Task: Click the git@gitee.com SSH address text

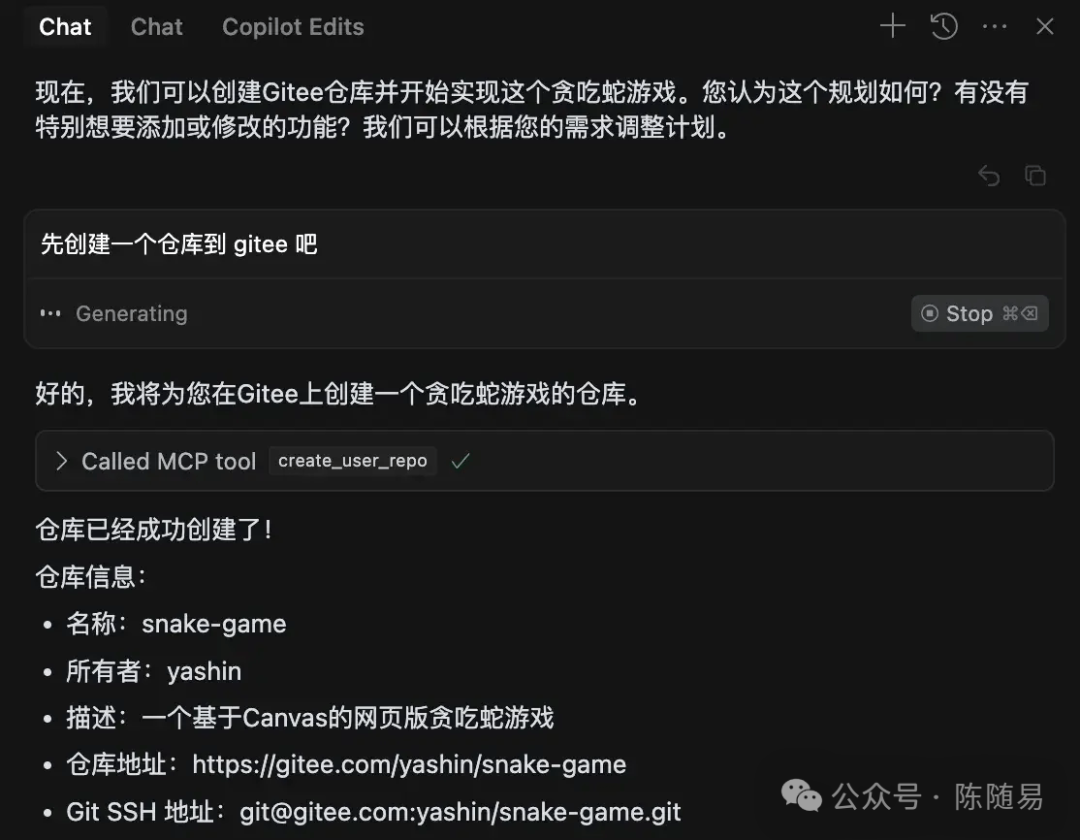Action: [460, 812]
